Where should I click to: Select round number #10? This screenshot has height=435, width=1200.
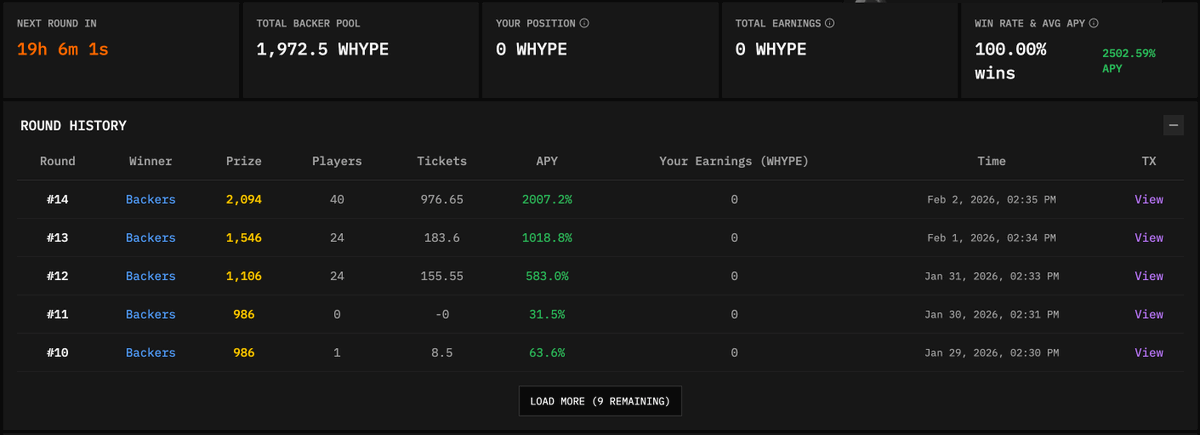point(58,352)
